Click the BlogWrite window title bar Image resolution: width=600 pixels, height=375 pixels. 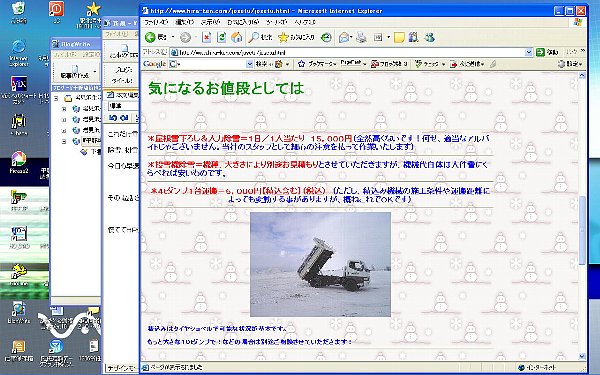point(75,44)
